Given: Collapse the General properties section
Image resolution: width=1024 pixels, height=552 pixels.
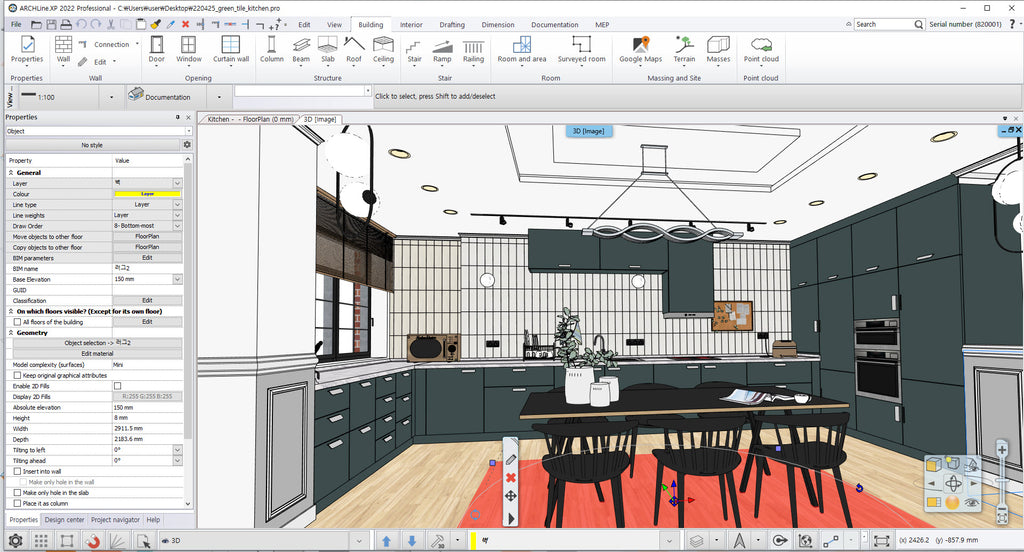Looking at the screenshot, I should coord(11,172).
